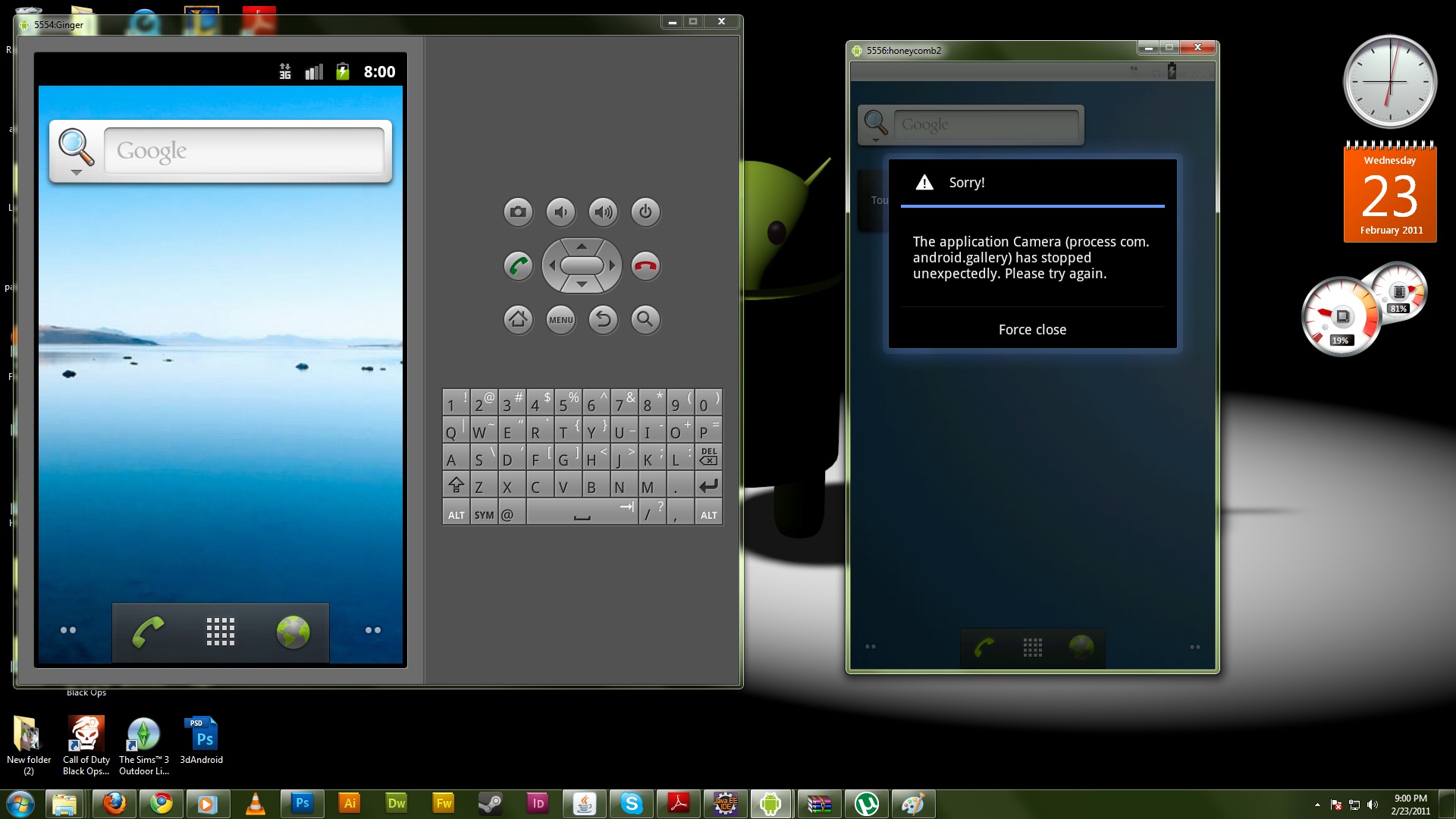
Task: Open the phone dialer in Ginger dock
Action: (148, 632)
